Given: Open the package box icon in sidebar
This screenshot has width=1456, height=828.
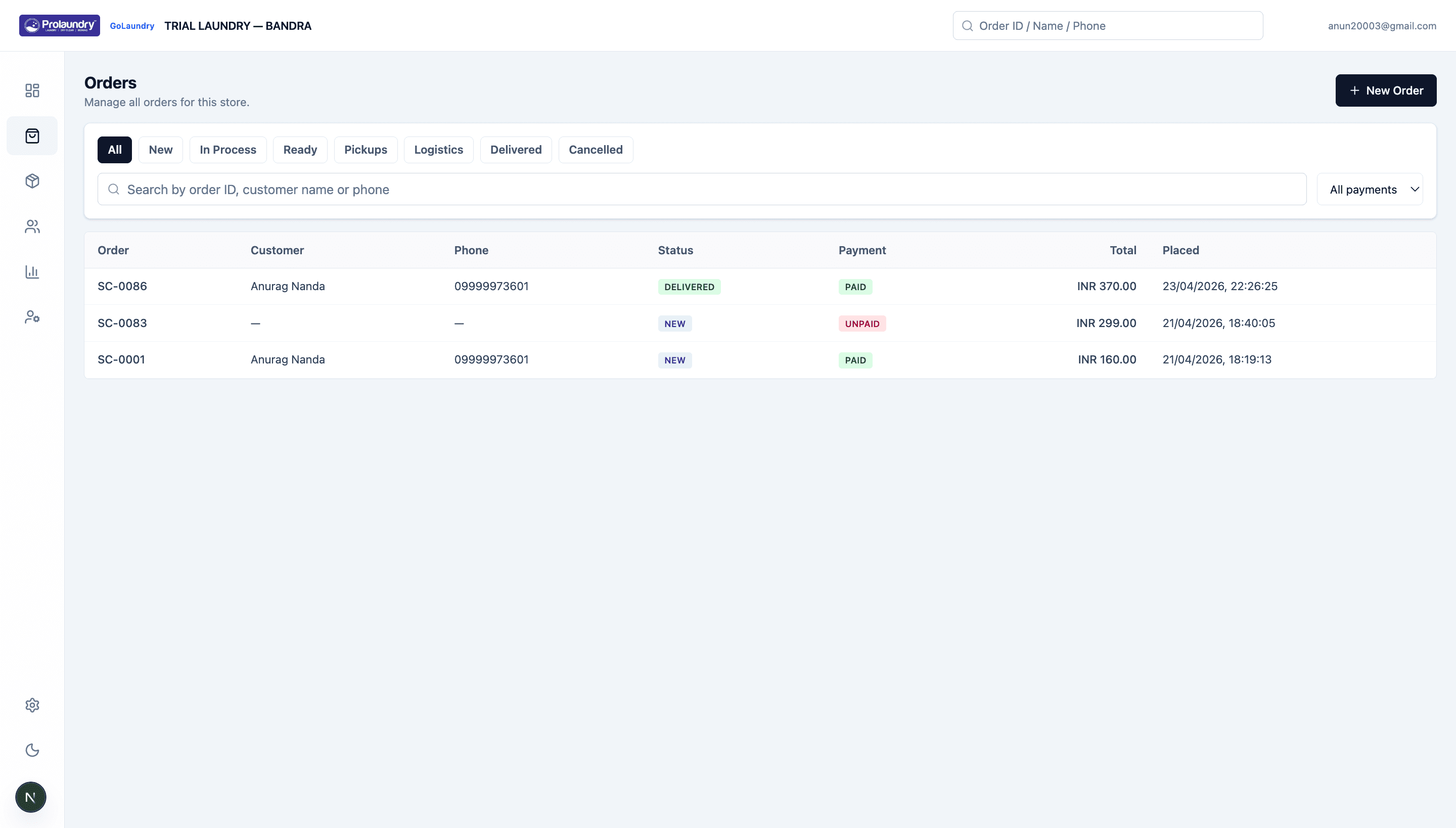Looking at the screenshot, I should click(x=32, y=181).
